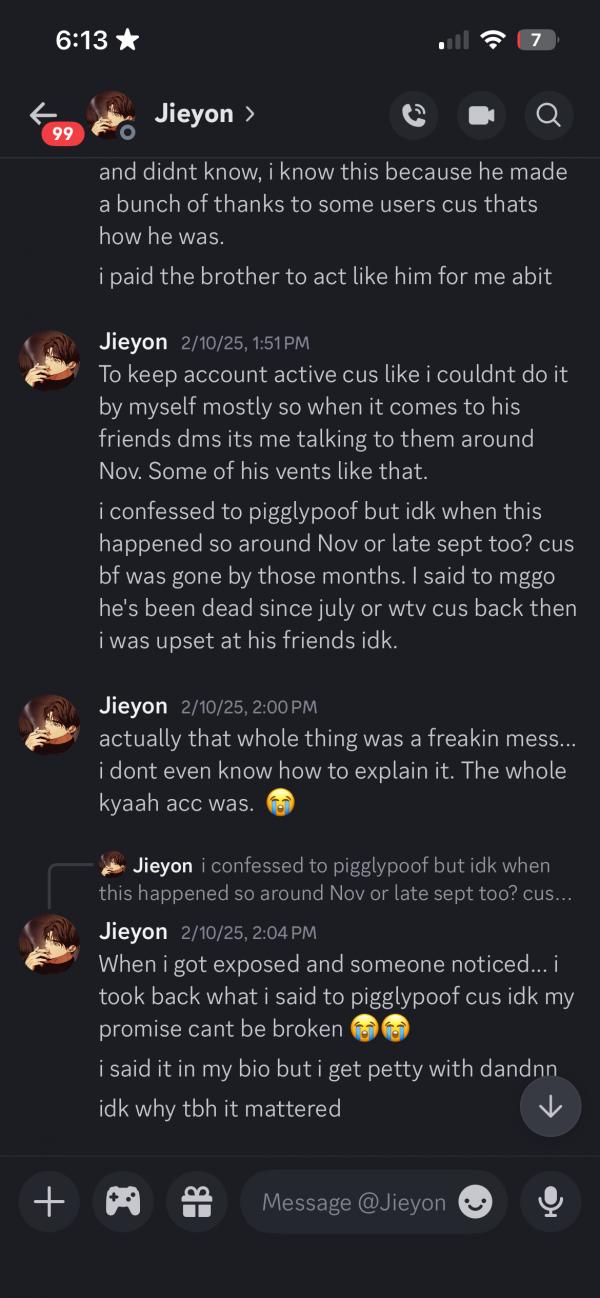Tap the battery indicator in status bar
Image resolution: width=600 pixels, height=1298 pixels.
537,40
